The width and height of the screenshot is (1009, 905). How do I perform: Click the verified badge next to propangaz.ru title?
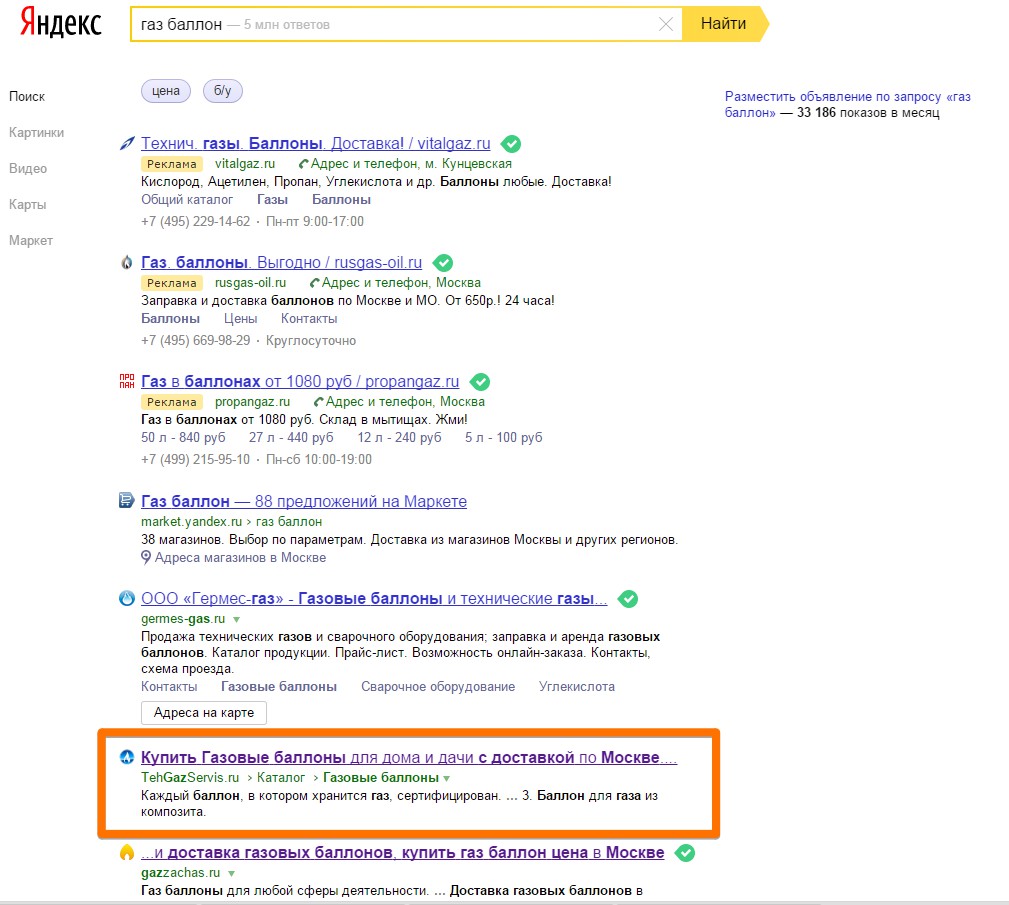(x=480, y=382)
